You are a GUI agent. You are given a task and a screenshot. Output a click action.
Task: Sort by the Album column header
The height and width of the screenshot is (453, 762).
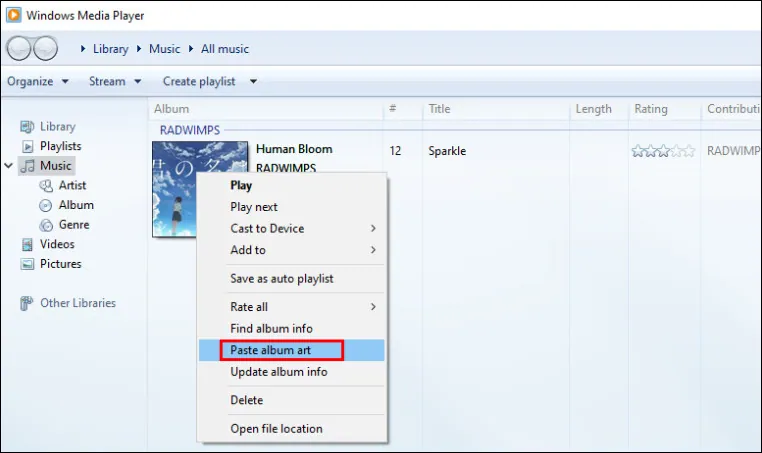point(265,109)
